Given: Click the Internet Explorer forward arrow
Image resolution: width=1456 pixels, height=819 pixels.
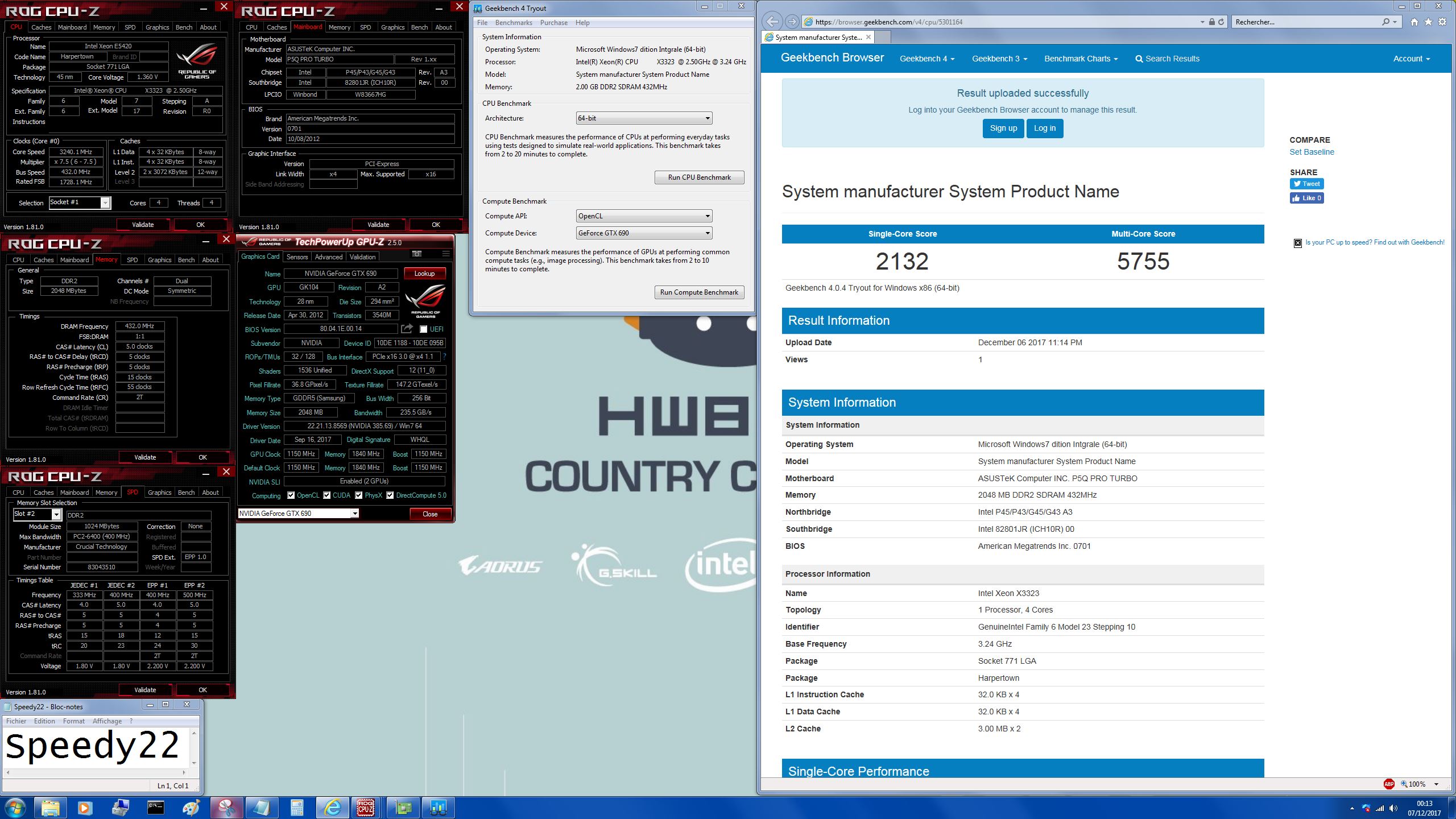Looking at the screenshot, I should pyautogui.click(x=791, y=22).
